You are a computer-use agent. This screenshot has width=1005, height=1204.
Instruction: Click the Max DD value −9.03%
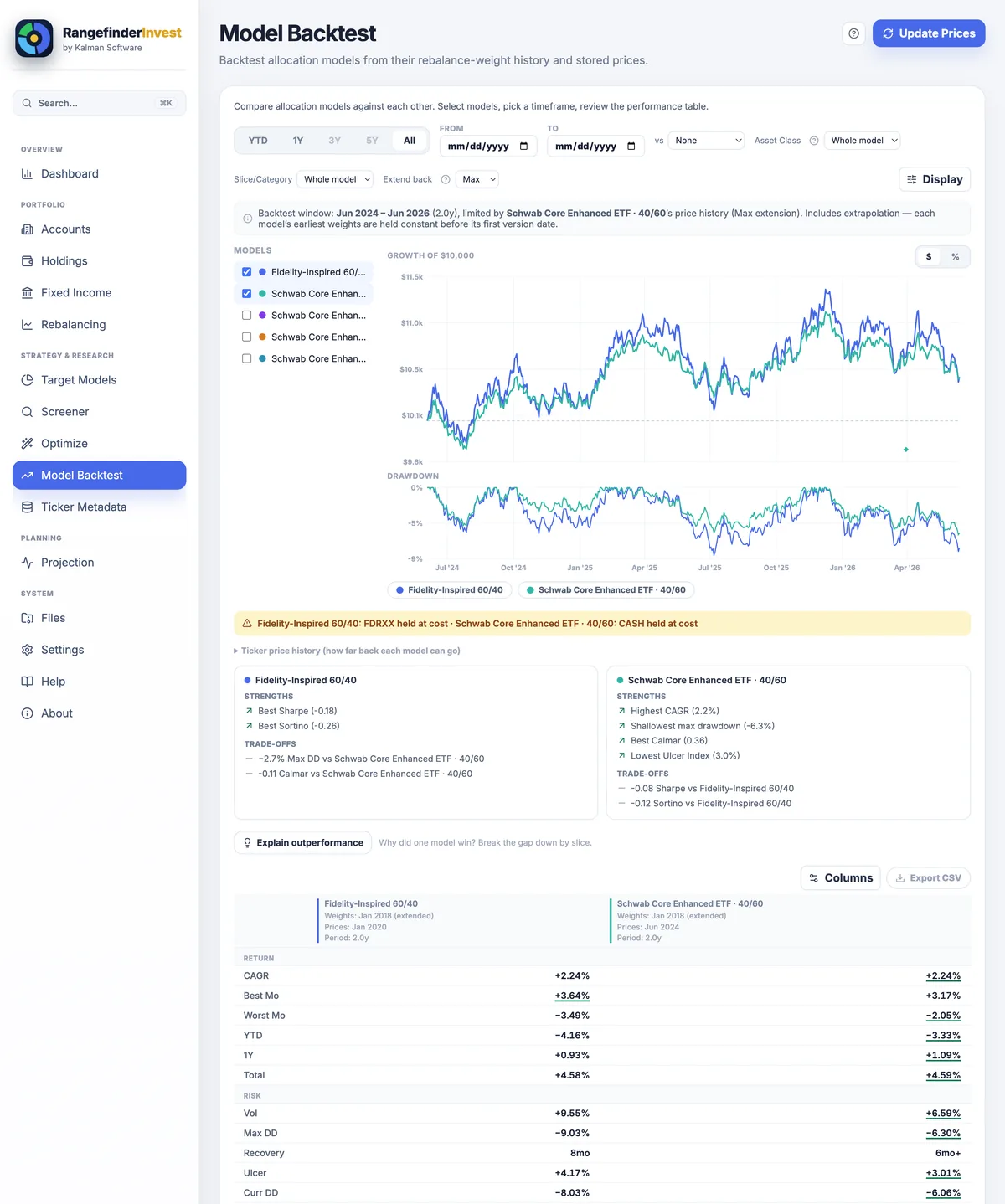[x=572, y=1134]
